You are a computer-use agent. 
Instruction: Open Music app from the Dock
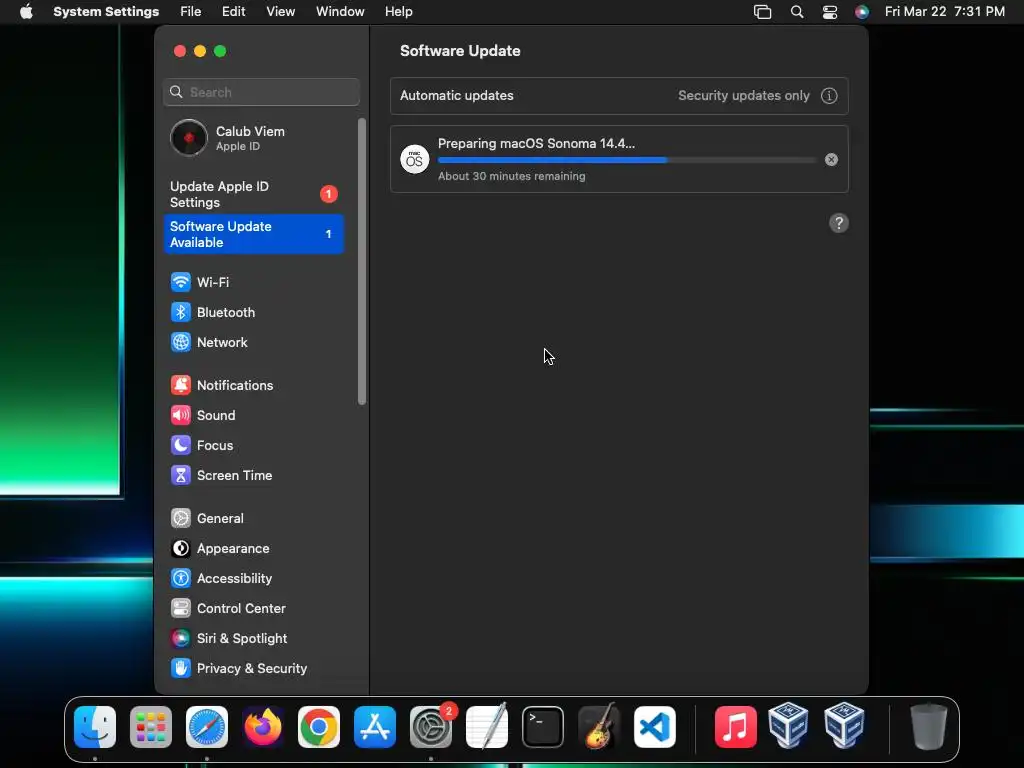point(735,727)
